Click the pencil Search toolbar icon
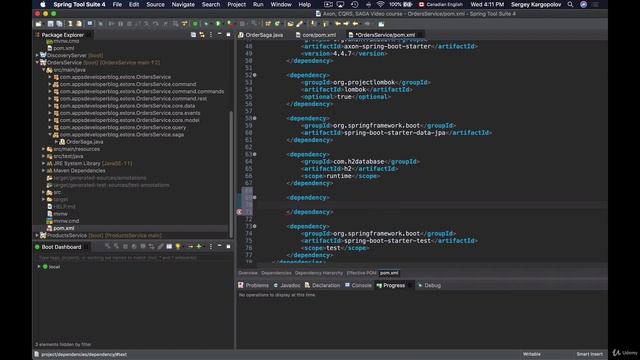 [300, 24]
